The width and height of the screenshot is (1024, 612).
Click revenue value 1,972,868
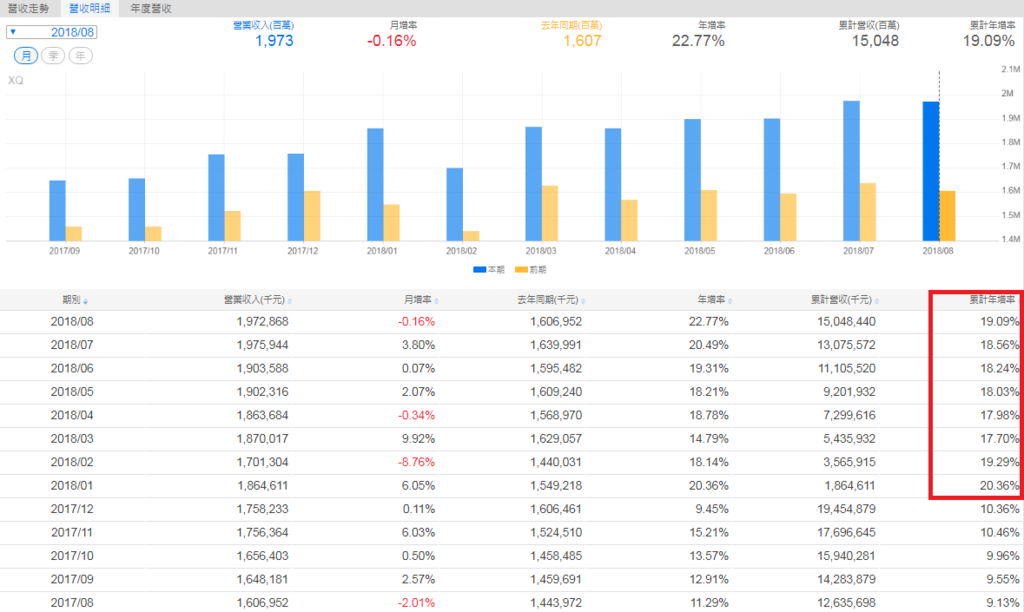tap(263, 322)
